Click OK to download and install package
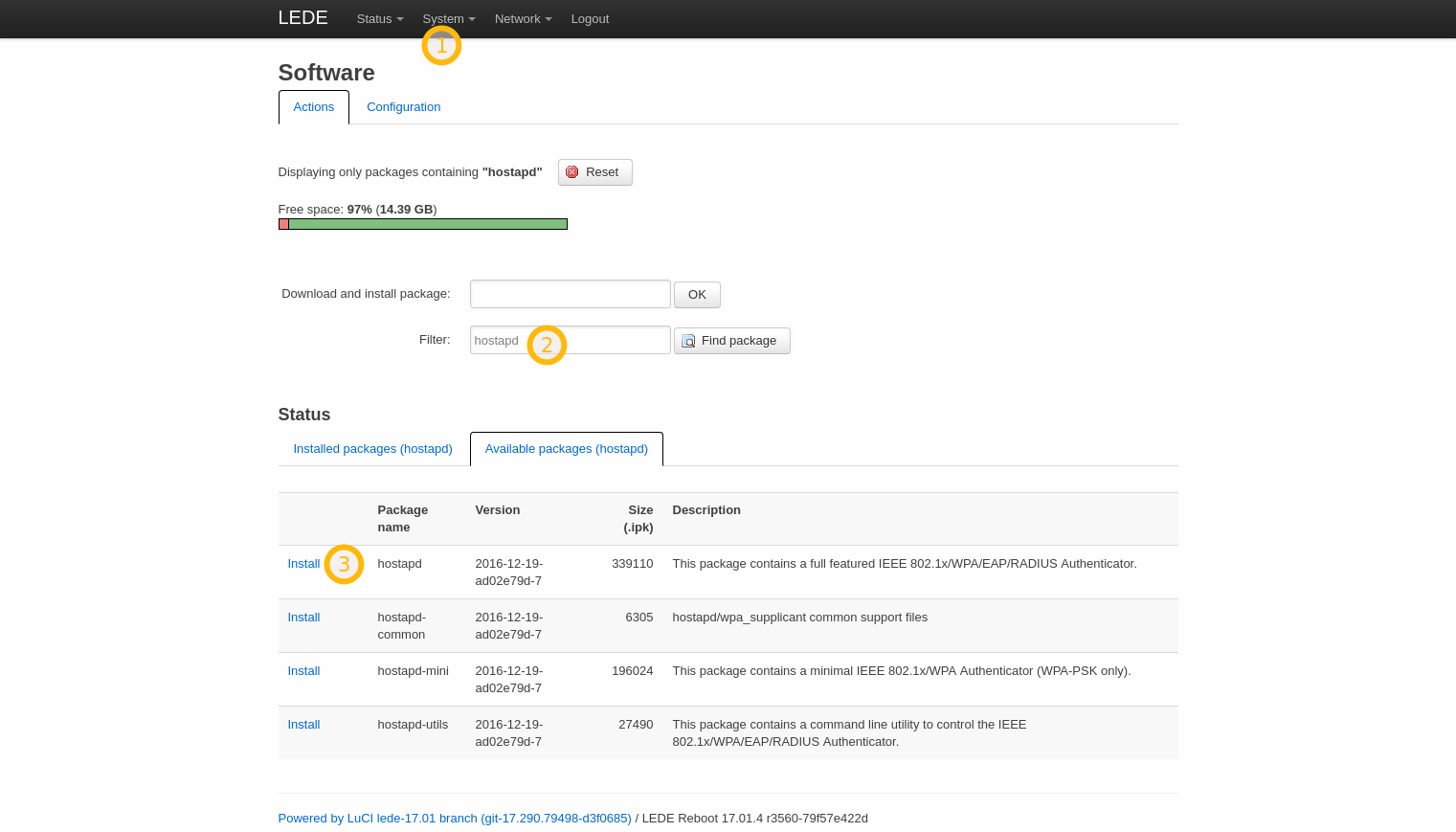The image size is (1456, 832). tap(697, 294)
